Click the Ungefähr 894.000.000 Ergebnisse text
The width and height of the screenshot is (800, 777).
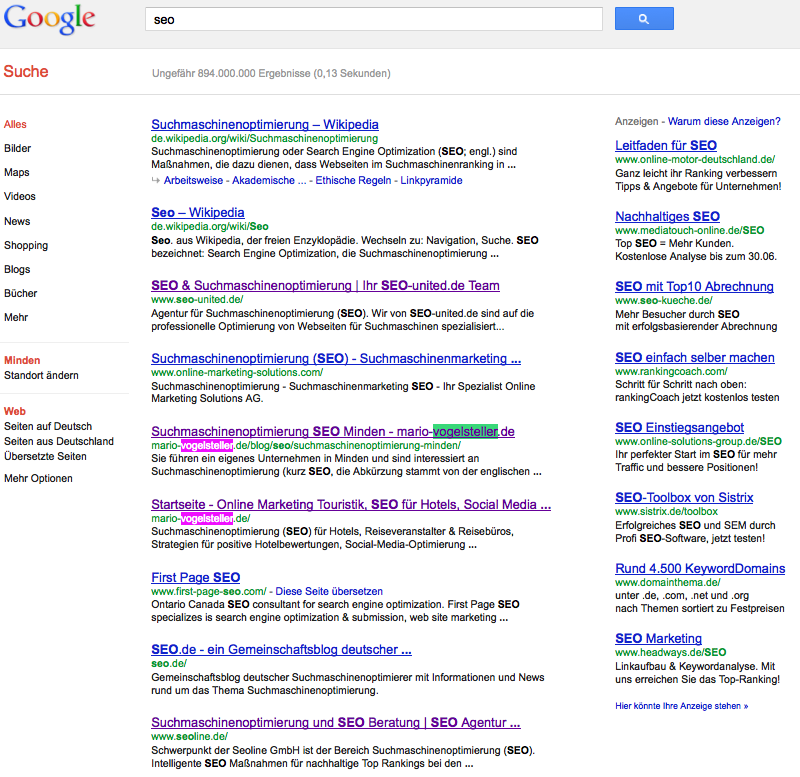[271, 73]
